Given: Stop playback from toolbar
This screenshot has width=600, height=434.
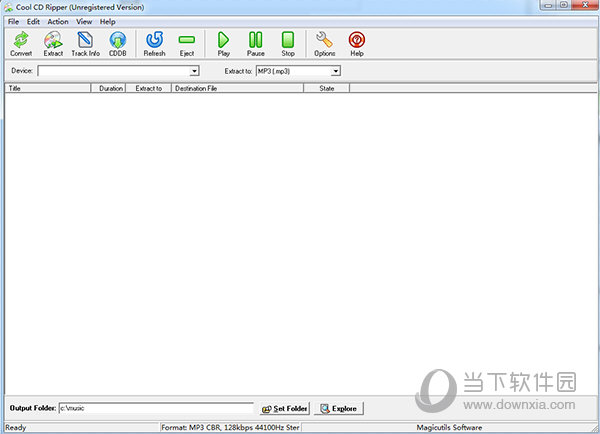Looking at the screenshot, I should pyautogui.click(x=288, y=44).
